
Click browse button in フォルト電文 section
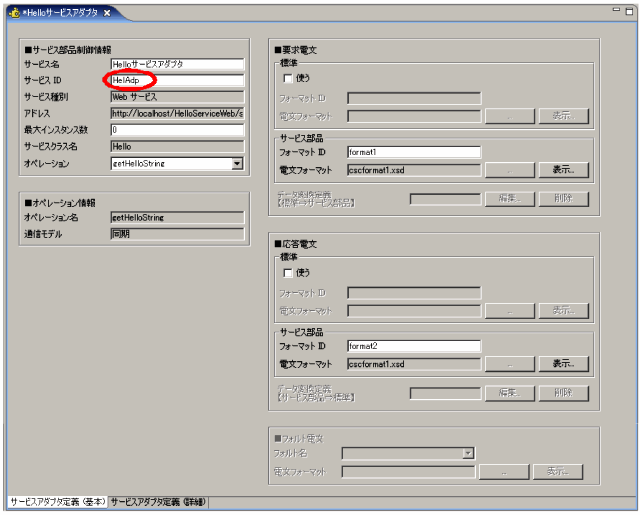click(504, 472)
